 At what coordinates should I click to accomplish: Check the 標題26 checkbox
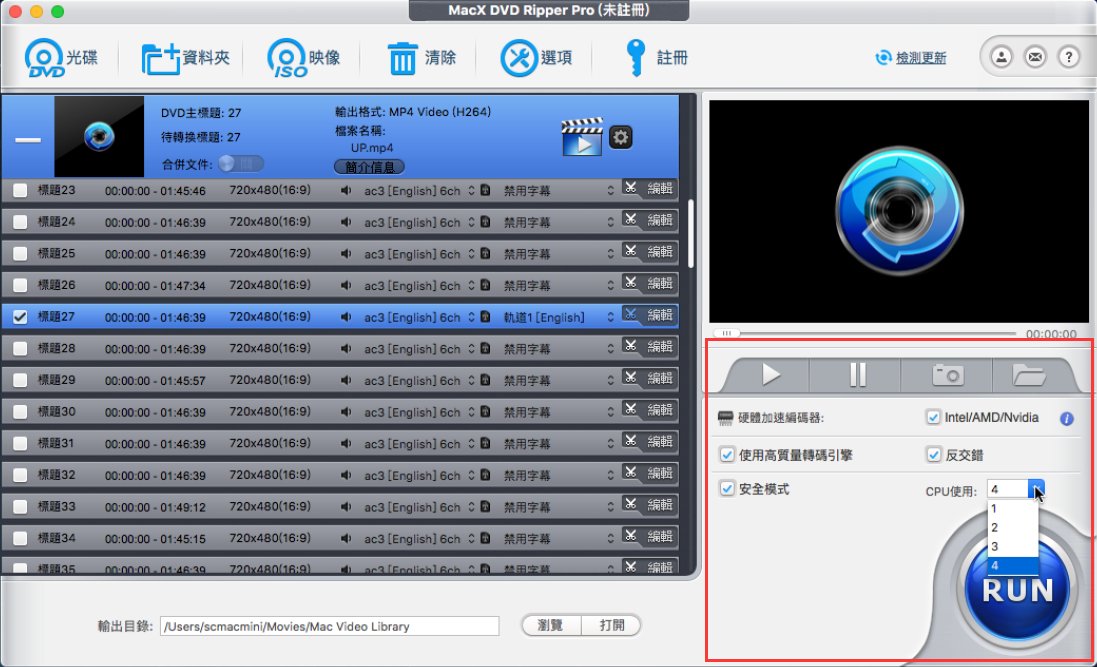(x=20, y=286)
